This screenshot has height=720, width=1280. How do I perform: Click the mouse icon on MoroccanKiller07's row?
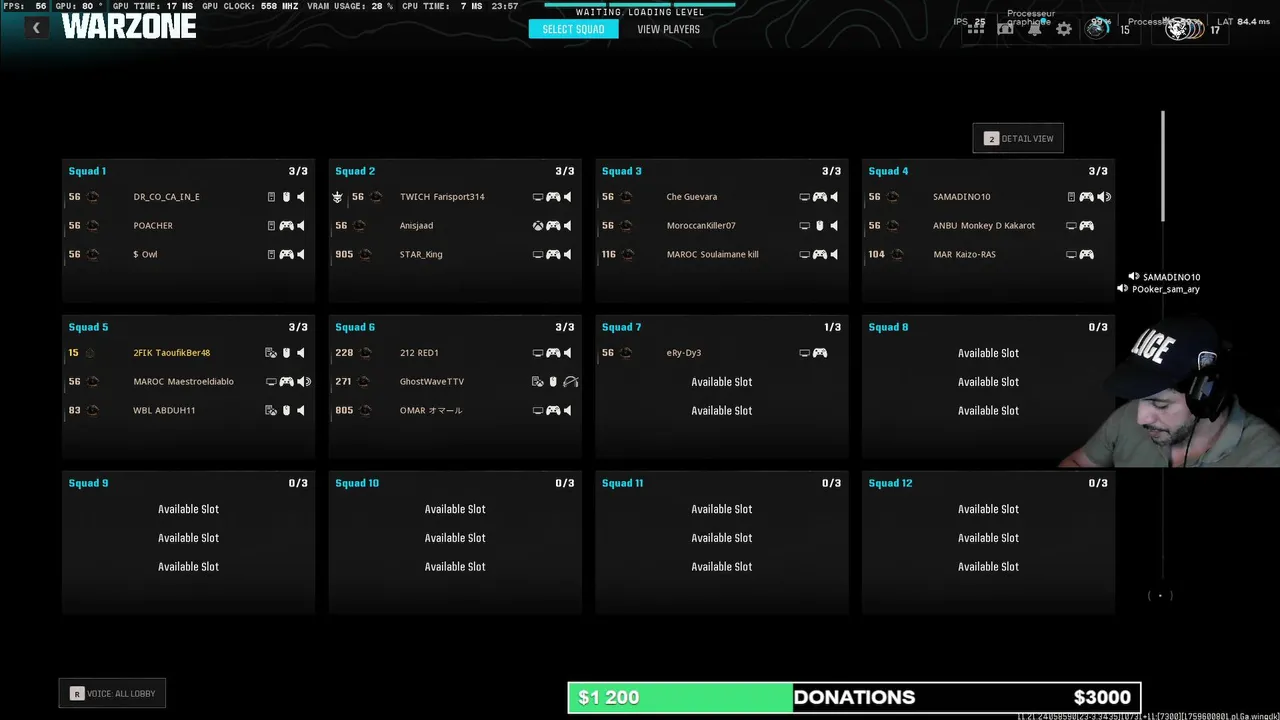click(819, 226)
